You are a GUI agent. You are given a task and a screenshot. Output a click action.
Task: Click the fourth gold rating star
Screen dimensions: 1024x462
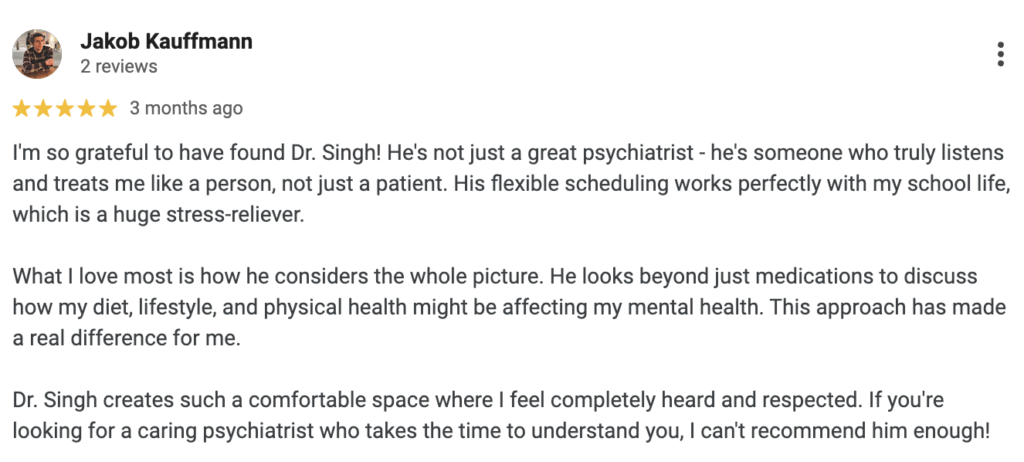click(86, 108)
